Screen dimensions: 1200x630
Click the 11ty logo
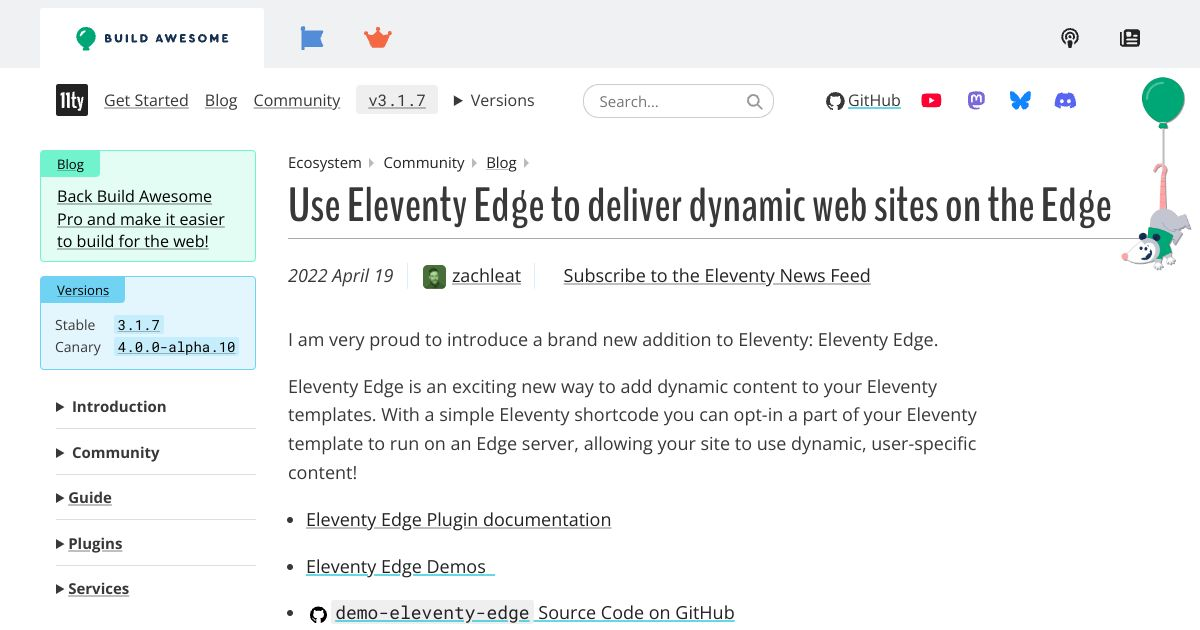click(x=72, y=100)
